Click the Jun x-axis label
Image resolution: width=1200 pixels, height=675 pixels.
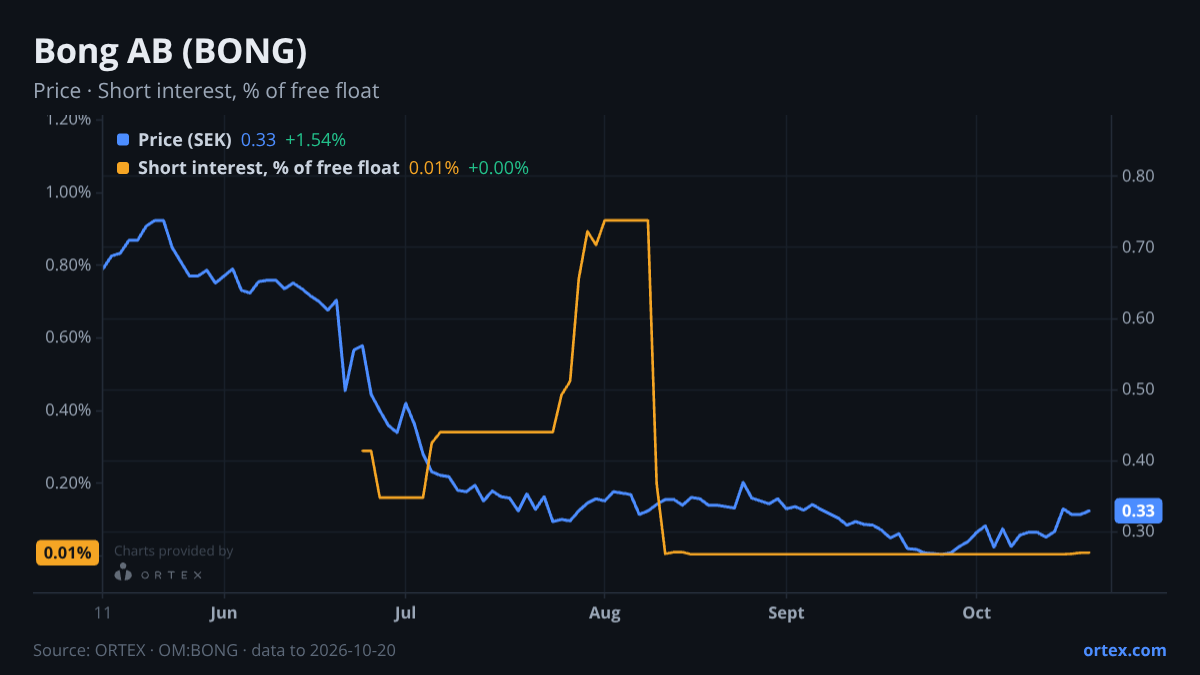coord(224,613)
